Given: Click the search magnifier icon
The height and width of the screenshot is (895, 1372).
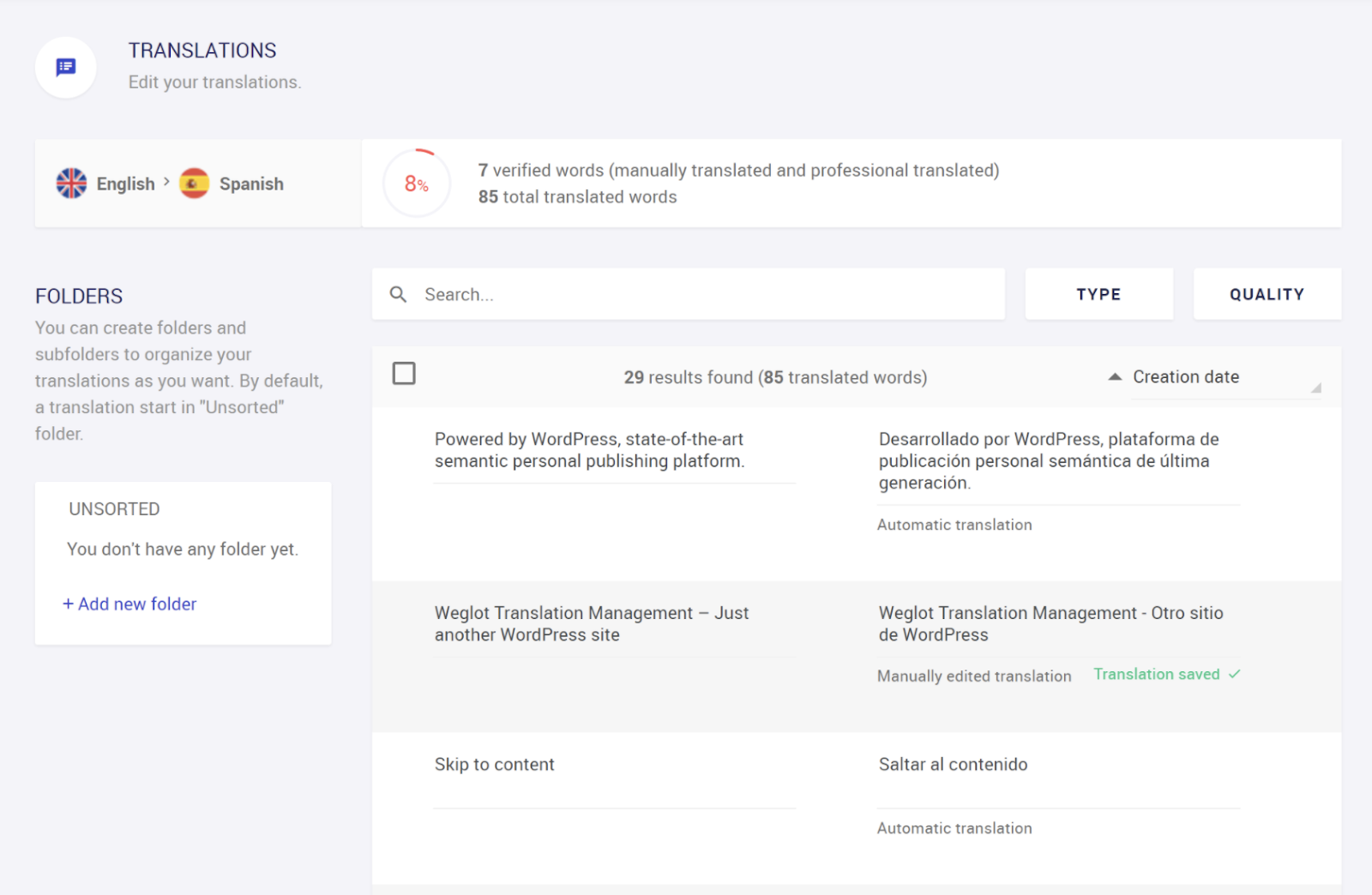Looking at the screenshot, I should click(398, 295).
